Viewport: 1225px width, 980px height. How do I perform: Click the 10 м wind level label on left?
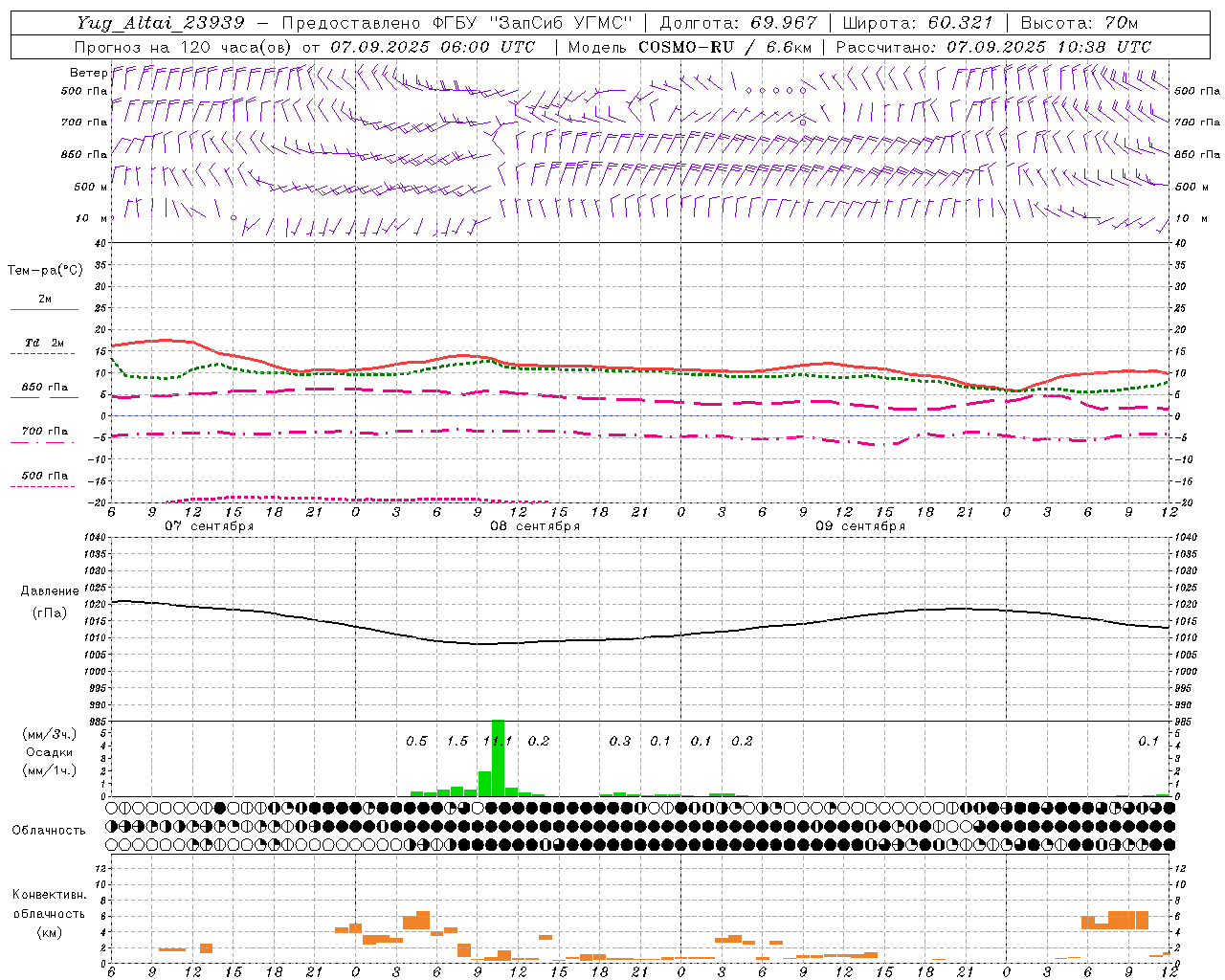click(92, 218)
